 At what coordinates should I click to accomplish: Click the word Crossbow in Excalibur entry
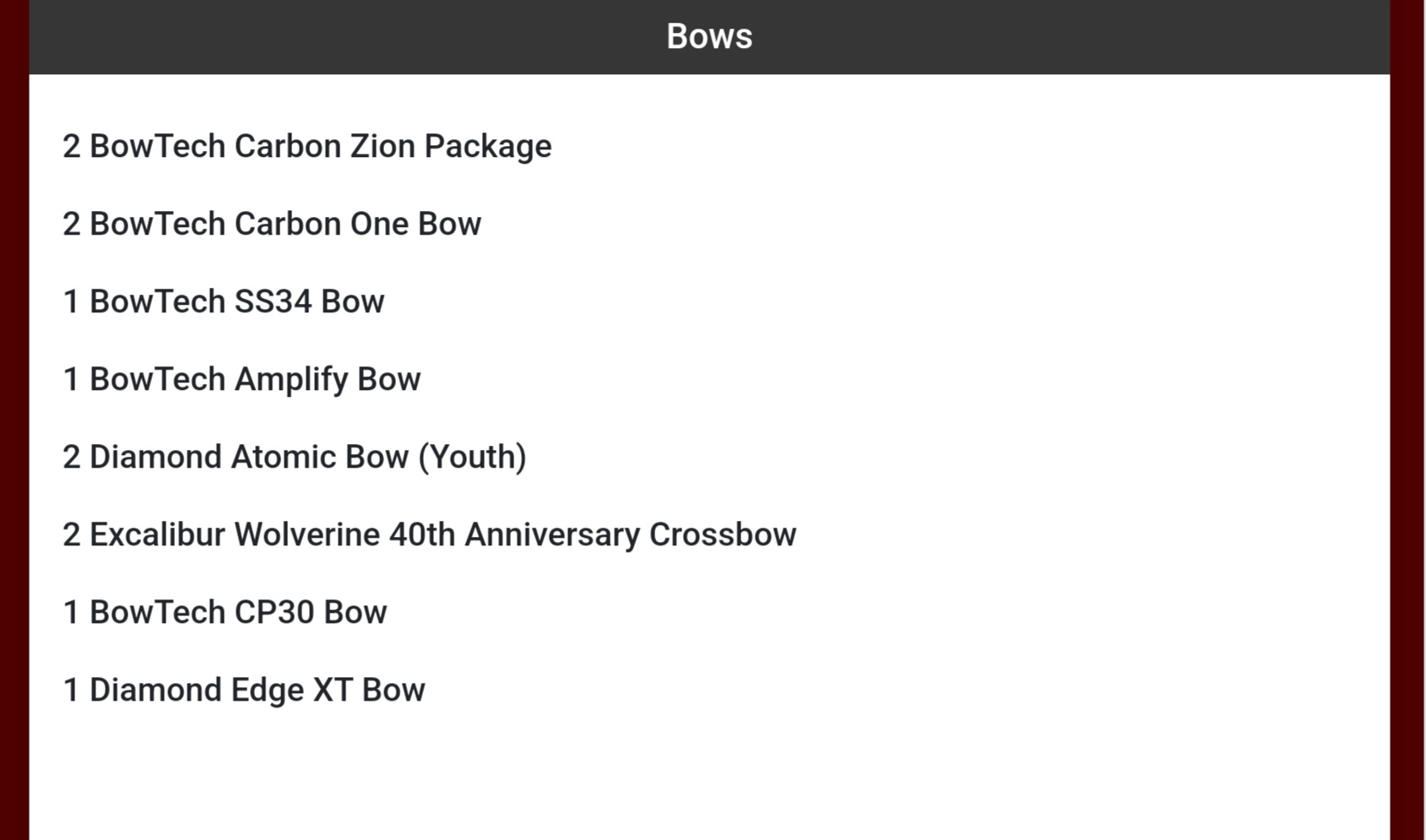[723, 534]
